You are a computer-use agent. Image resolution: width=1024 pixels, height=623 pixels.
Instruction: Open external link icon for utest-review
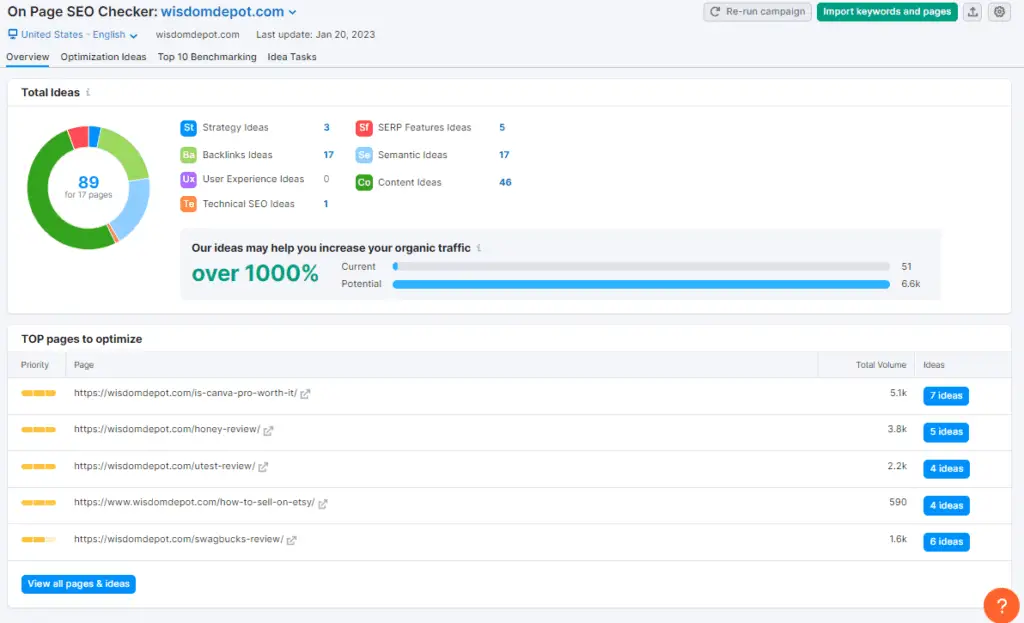pos(263,467)
